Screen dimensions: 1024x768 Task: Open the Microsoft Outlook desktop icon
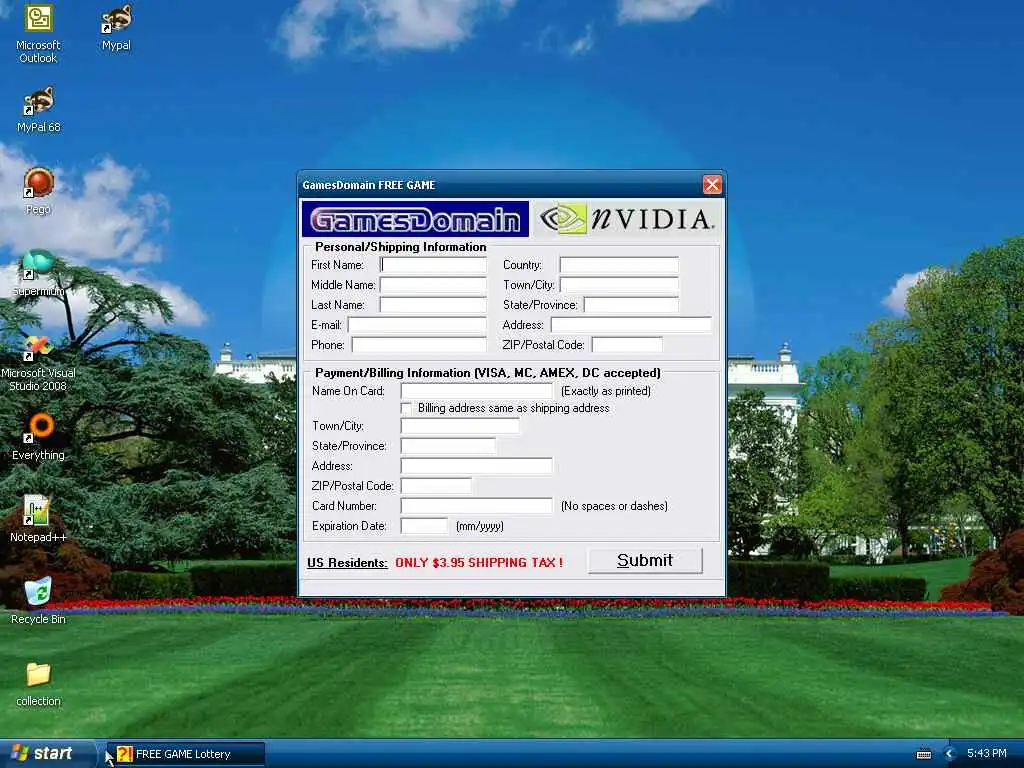38,33
